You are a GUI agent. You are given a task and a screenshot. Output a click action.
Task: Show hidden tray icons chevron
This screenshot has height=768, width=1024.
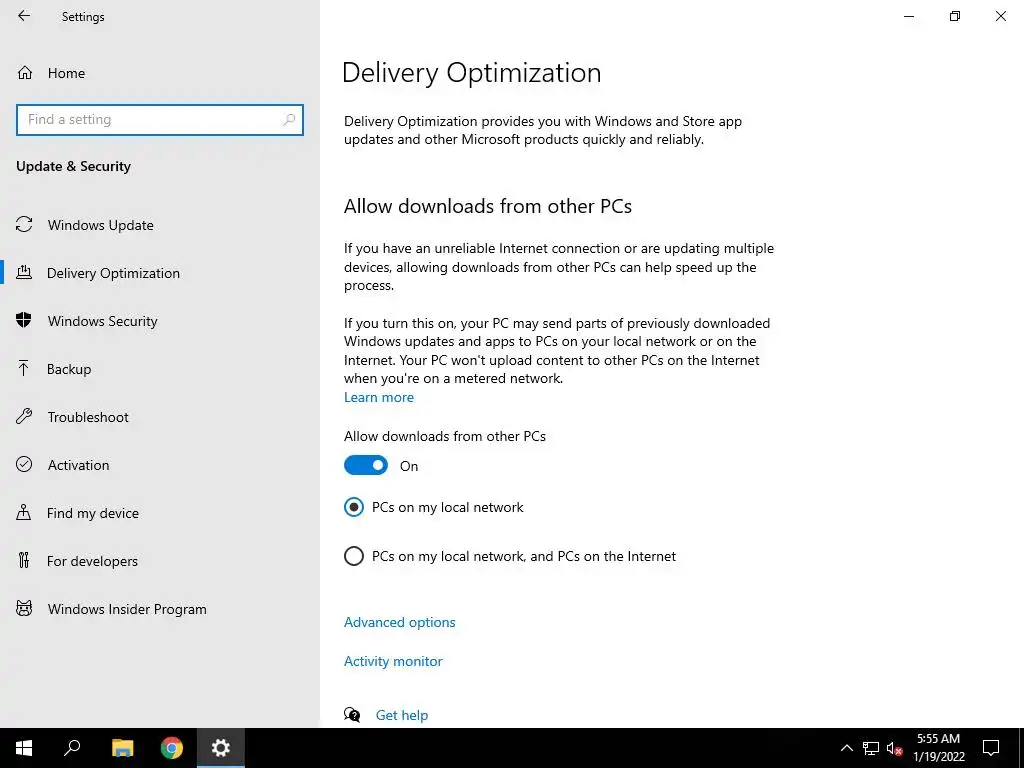click(x=846, y=748)
